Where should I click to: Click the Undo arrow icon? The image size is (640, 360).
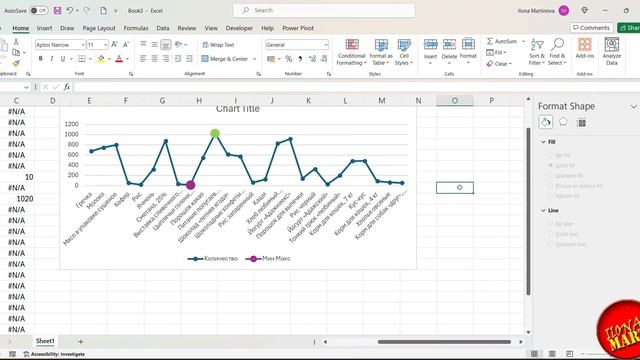coord(70,11)
